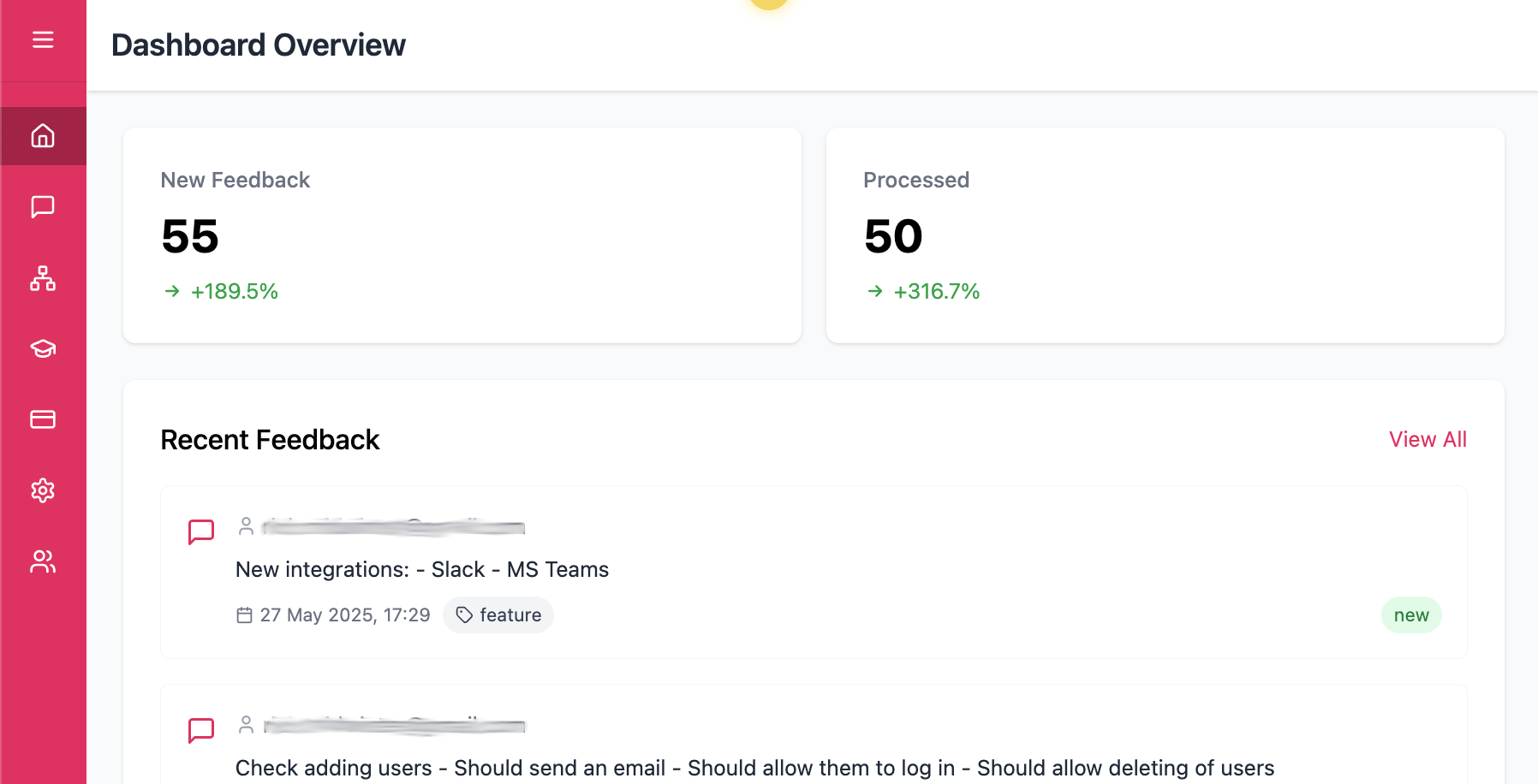
Task: Open the Check adding users feedback item
Action: (814, 734)
